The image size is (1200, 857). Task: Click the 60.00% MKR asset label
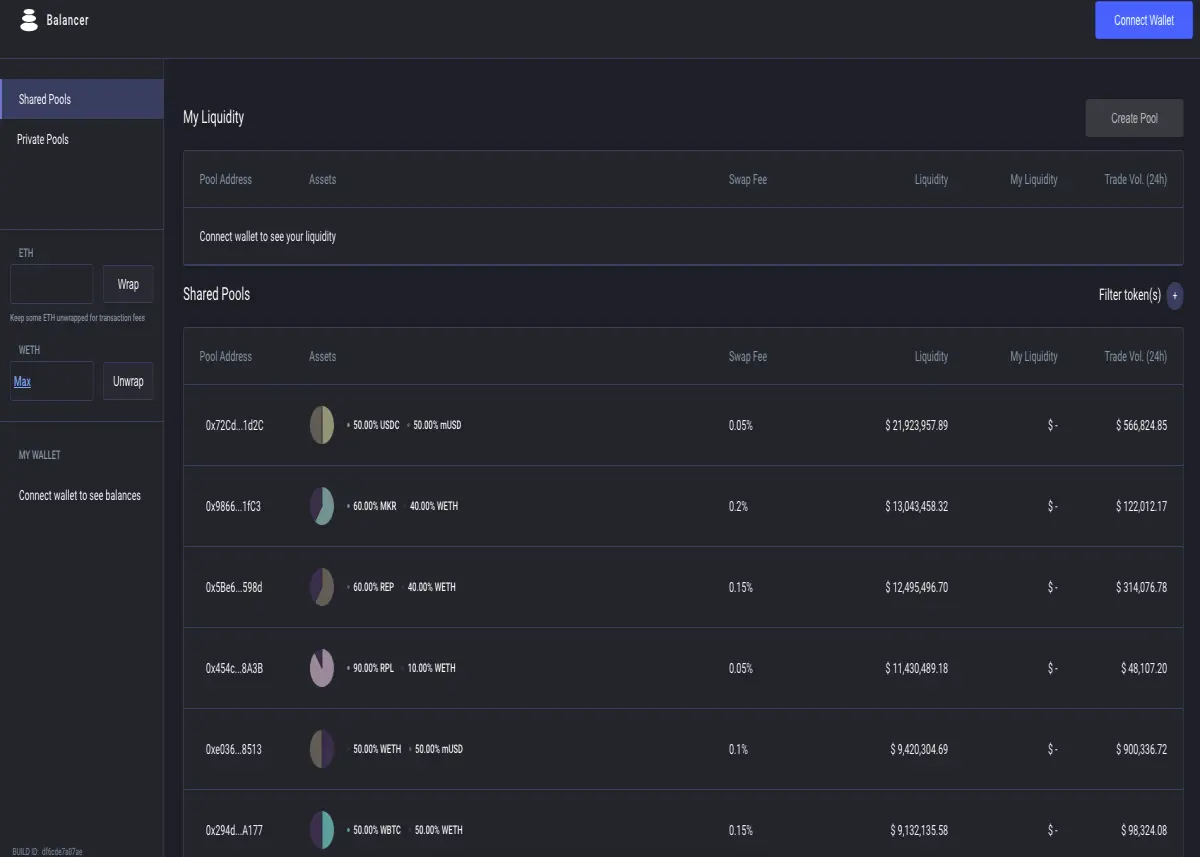pyautogui.click(x=375, y=506)
